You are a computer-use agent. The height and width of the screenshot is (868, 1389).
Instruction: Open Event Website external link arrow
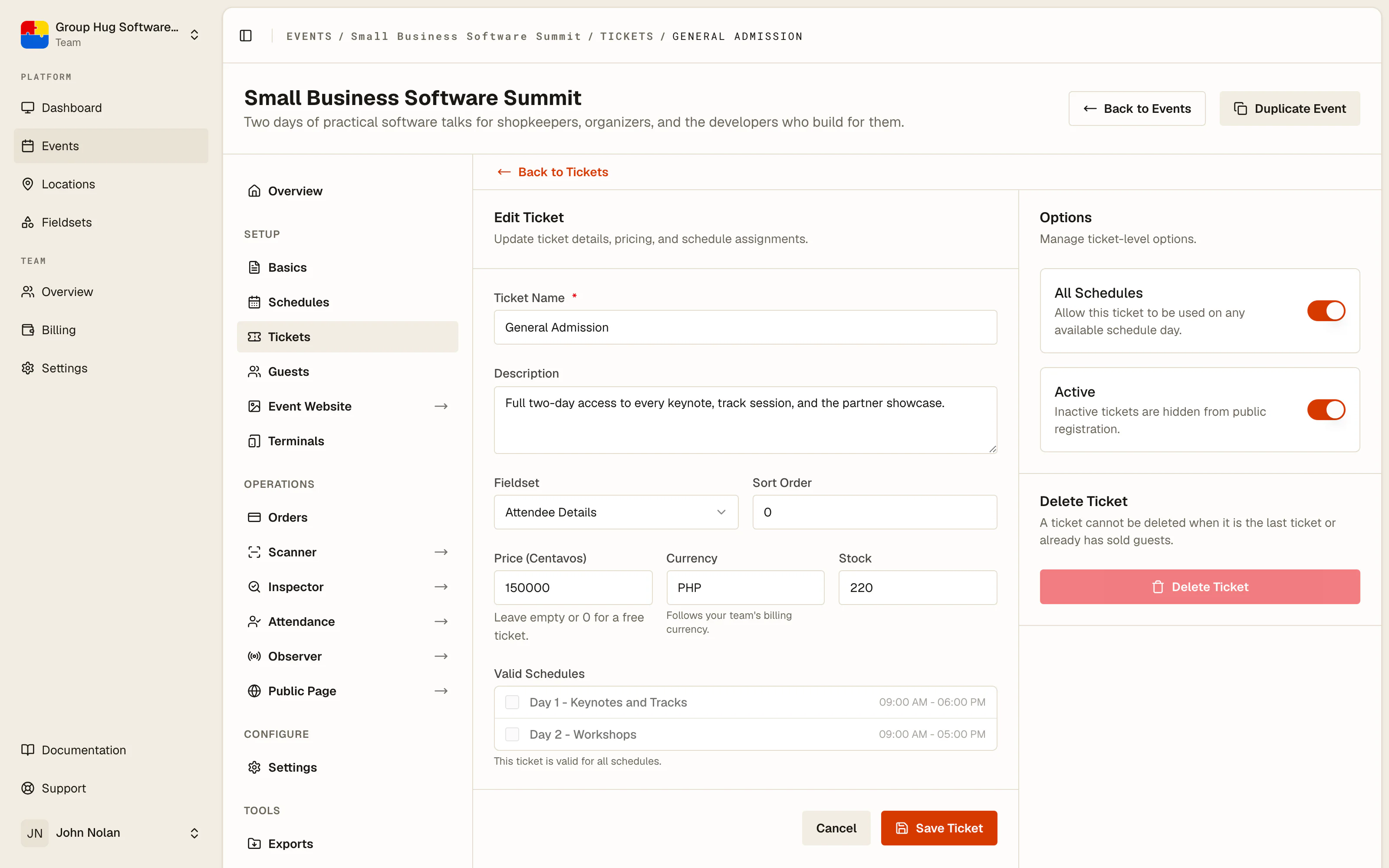(x=441, y=407)
